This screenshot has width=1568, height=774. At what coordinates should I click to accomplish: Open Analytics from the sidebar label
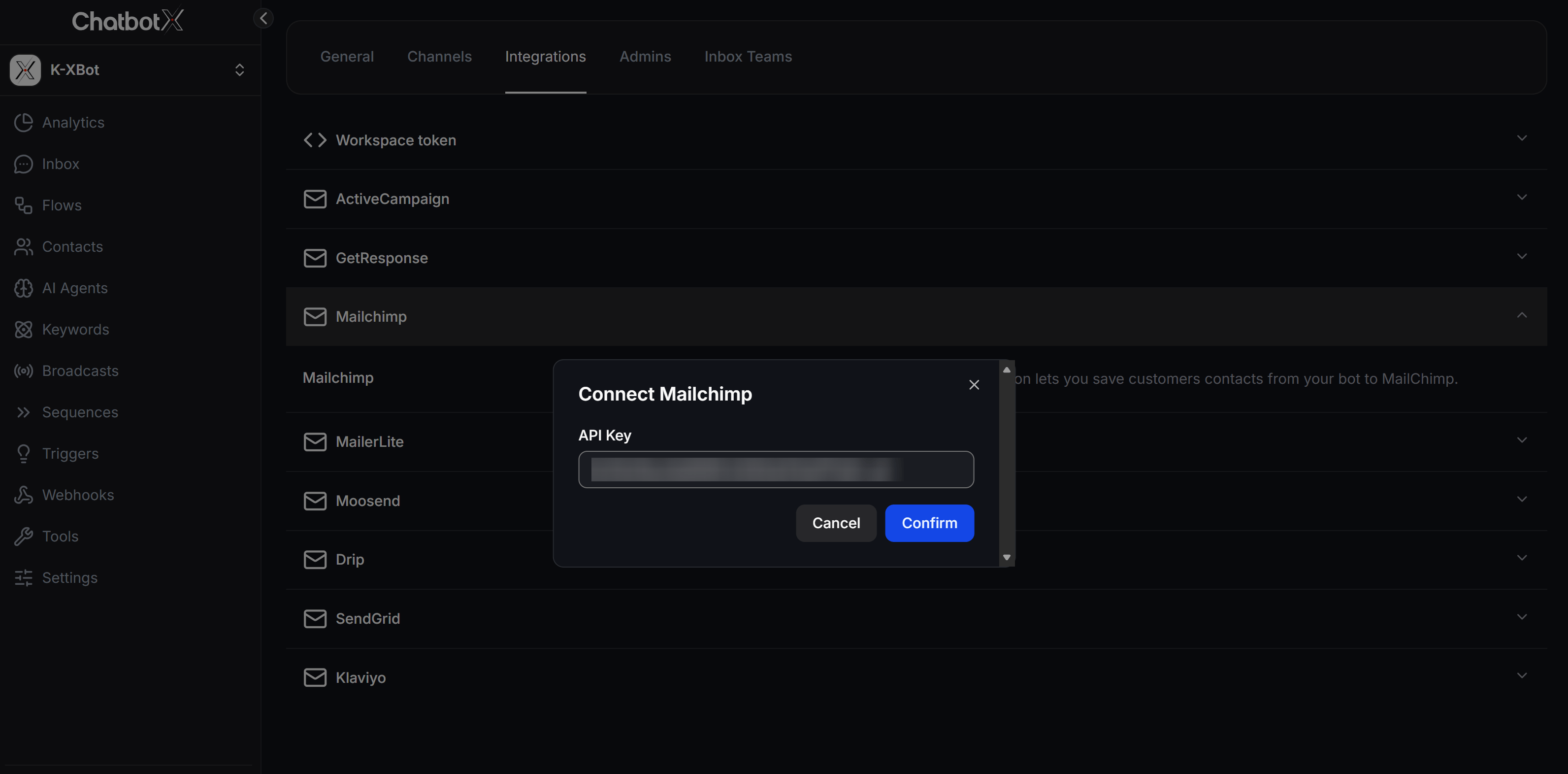point(73,122)
